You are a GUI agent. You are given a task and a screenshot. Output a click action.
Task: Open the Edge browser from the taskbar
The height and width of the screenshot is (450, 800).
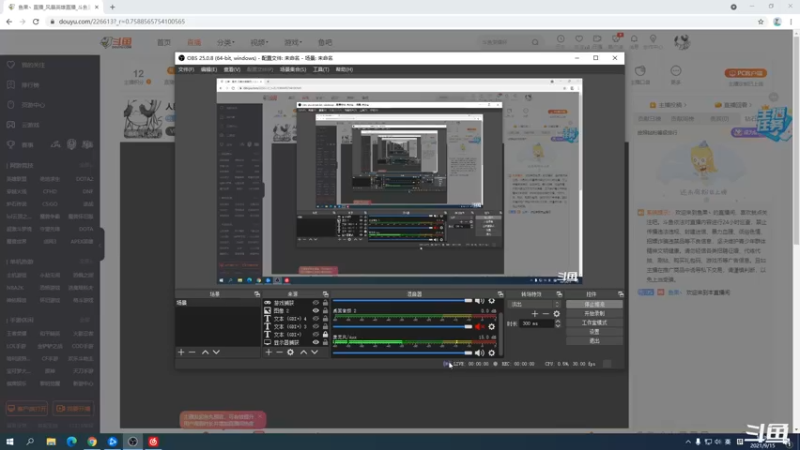coord(71,441)
